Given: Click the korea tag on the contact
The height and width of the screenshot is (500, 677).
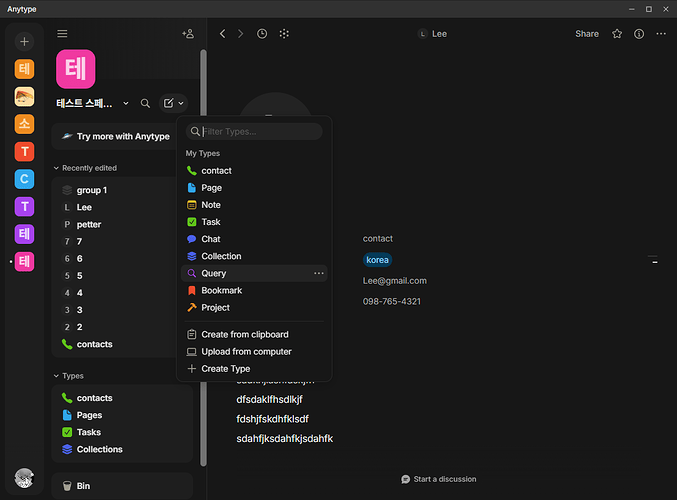Looking at the screenshot, I should click(377, 260).
